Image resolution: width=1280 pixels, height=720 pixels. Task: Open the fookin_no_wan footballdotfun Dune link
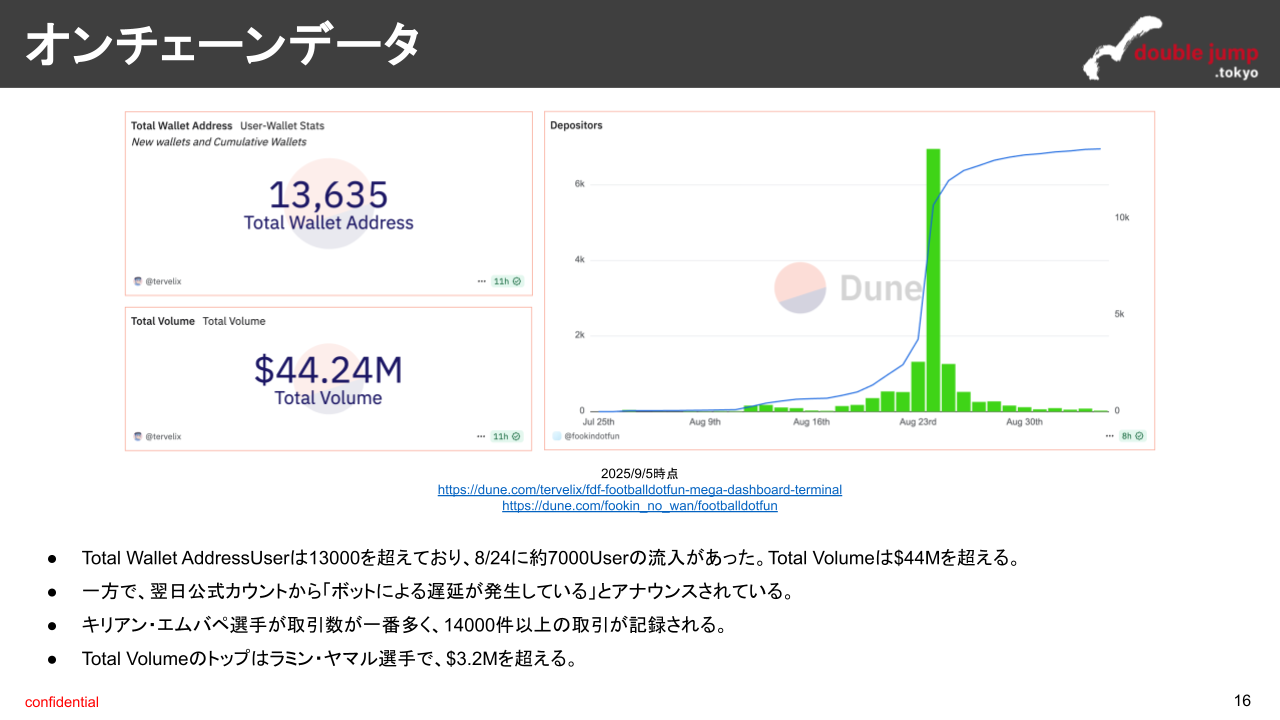639,506
